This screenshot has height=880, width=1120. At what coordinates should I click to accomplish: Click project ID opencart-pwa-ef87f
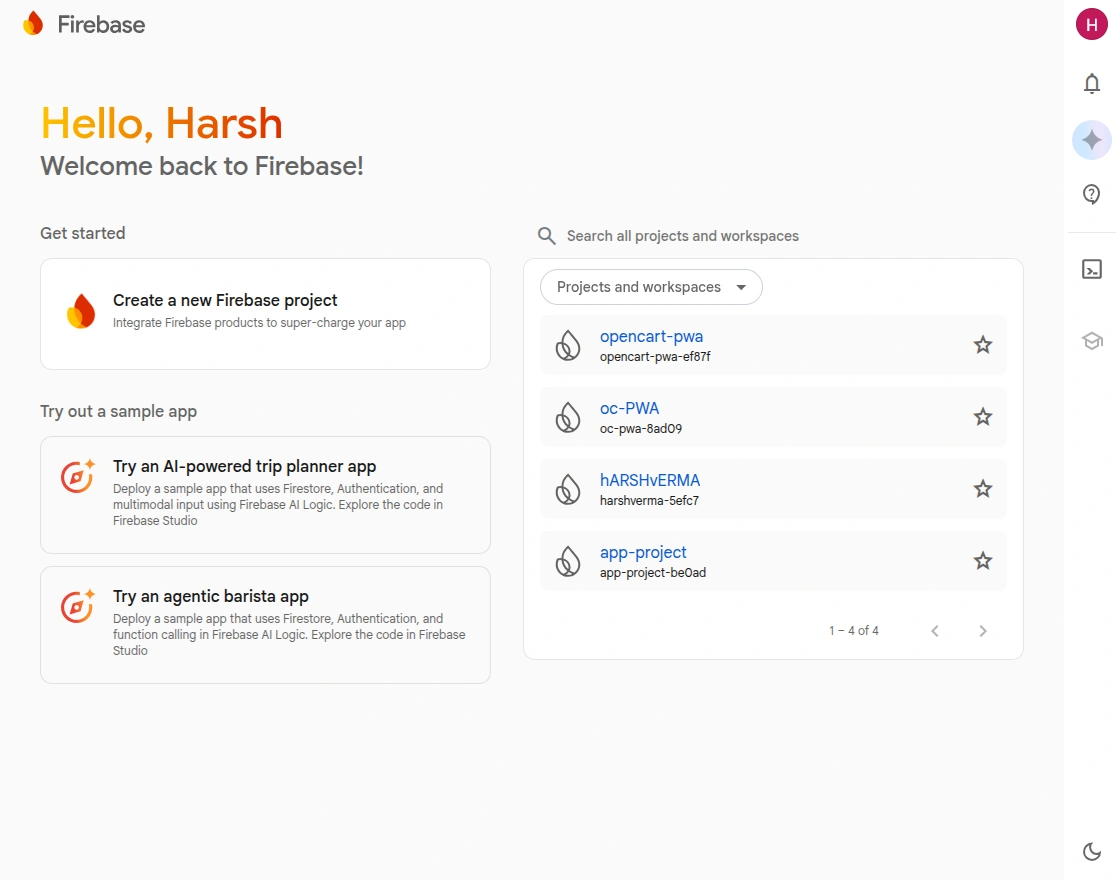pos(655,356)
